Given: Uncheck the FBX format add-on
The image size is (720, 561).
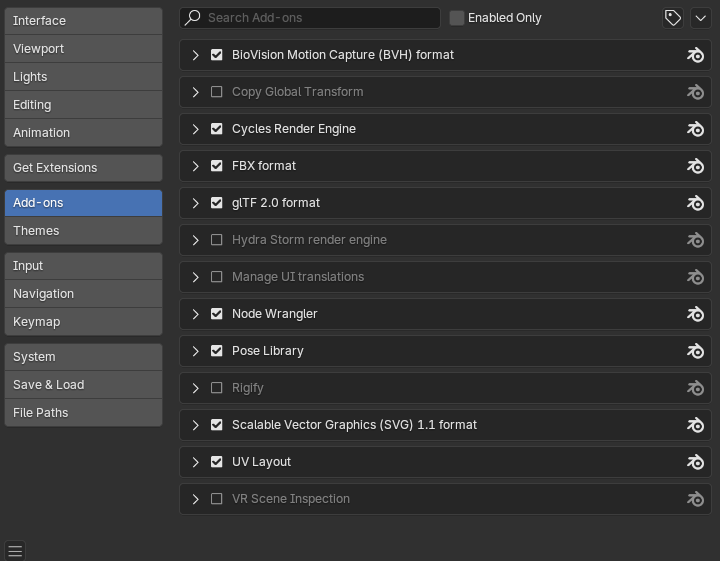Looking at the screenshot, I should pyautogui.click(x=216, y=166).
